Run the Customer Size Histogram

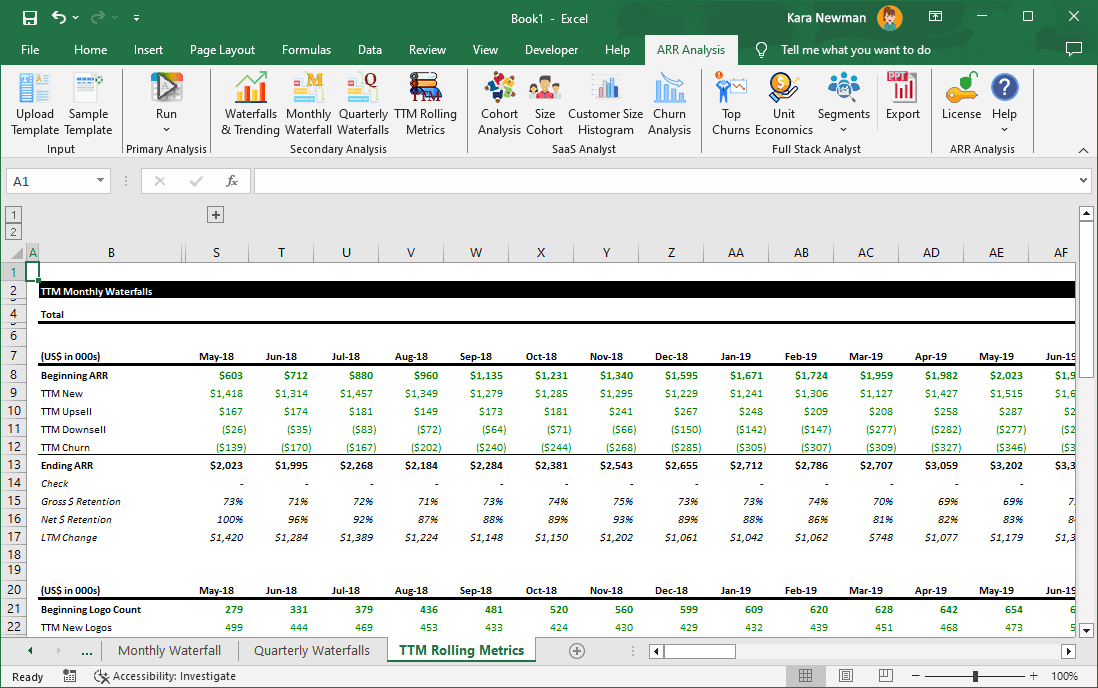click(605, 100)
